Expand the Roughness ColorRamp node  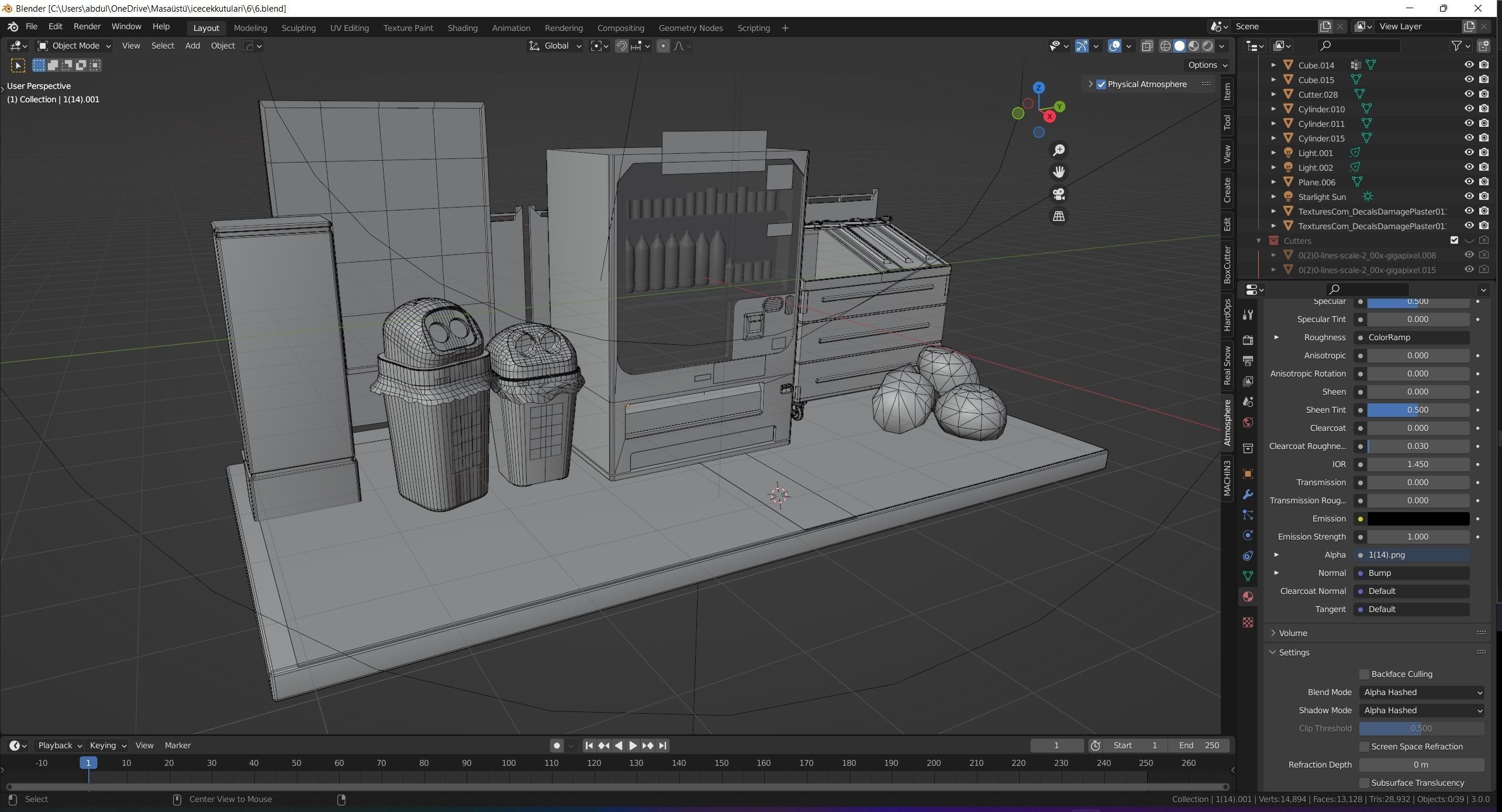point(1276,337)
